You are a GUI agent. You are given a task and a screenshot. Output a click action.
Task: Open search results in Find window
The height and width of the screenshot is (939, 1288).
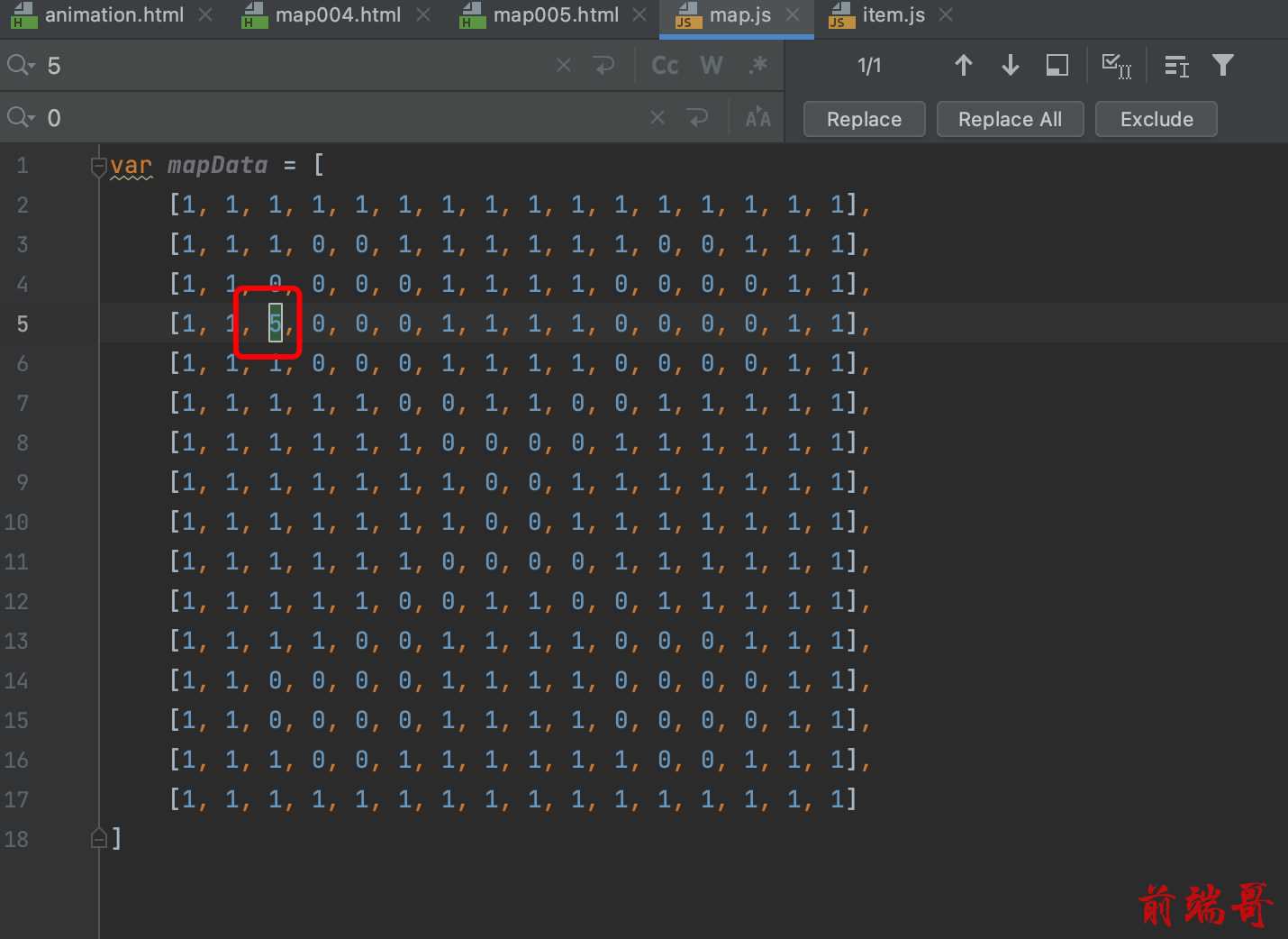tap(1057, 65)
